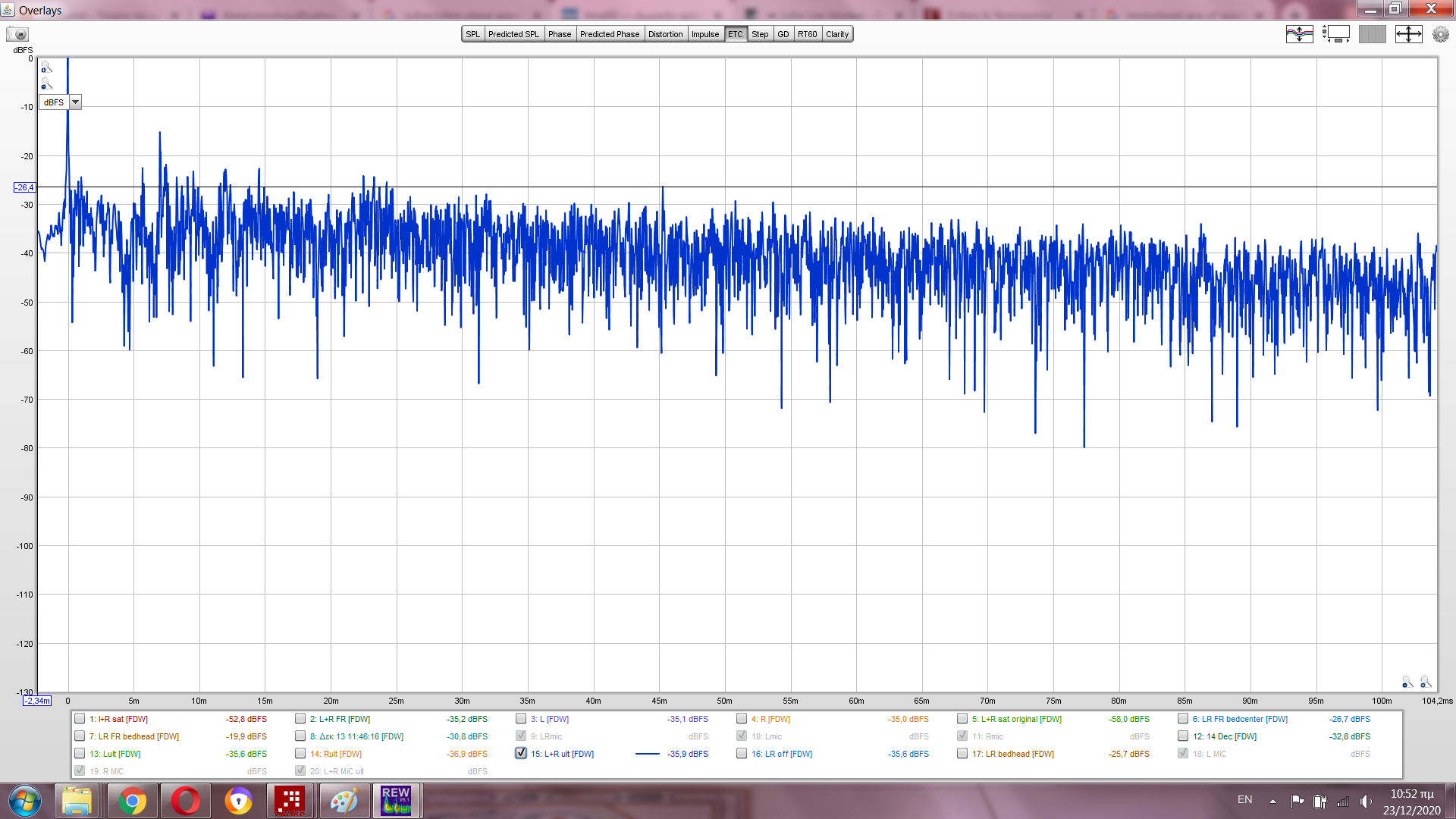Image resolution: width=1456 pixels, height=819 pixels.
Task: Switch to the RT60 tab
Action: [808, 34]
